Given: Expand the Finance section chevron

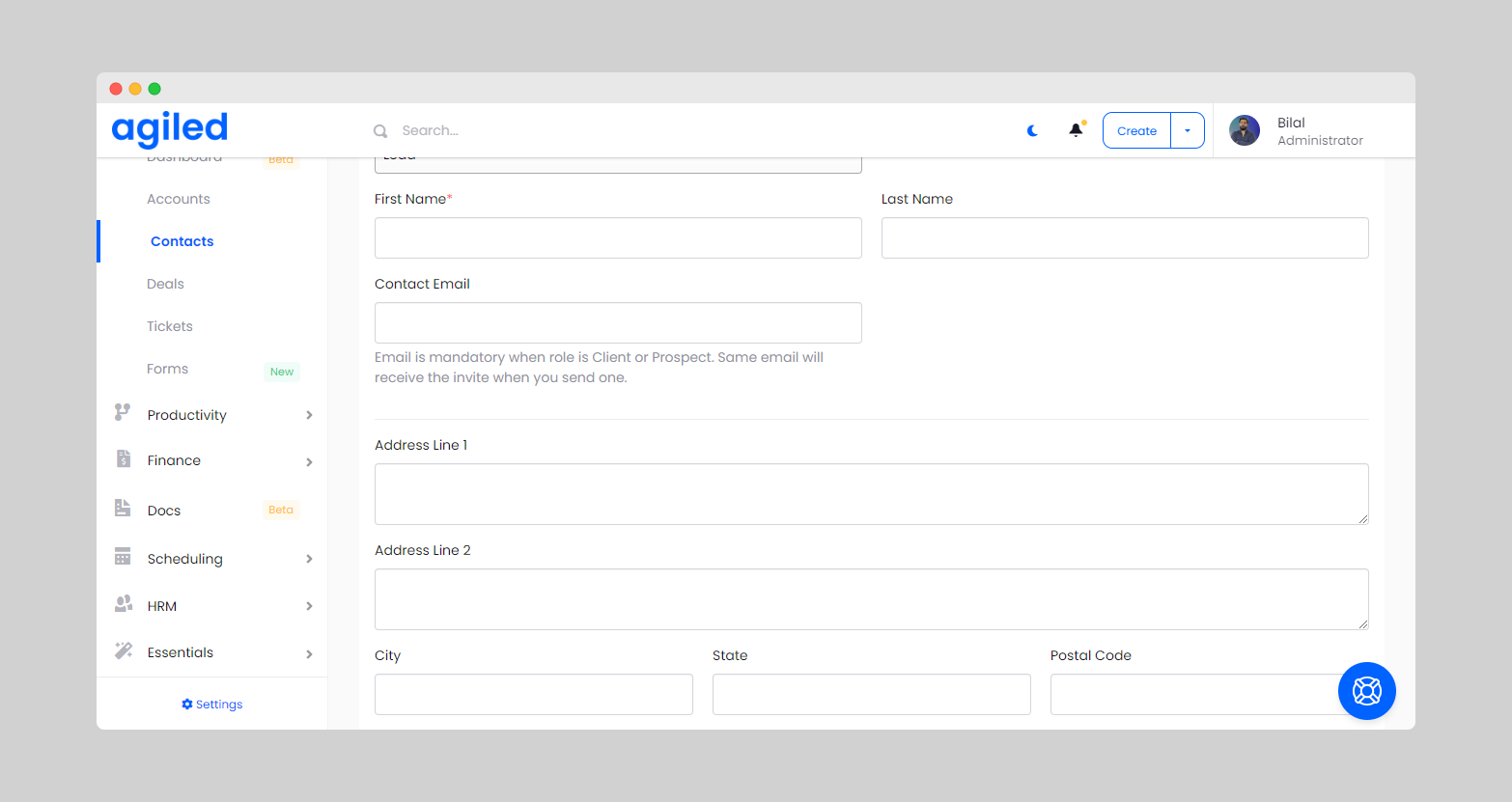Looking at the screenshot, I should [x=309, y=462].
